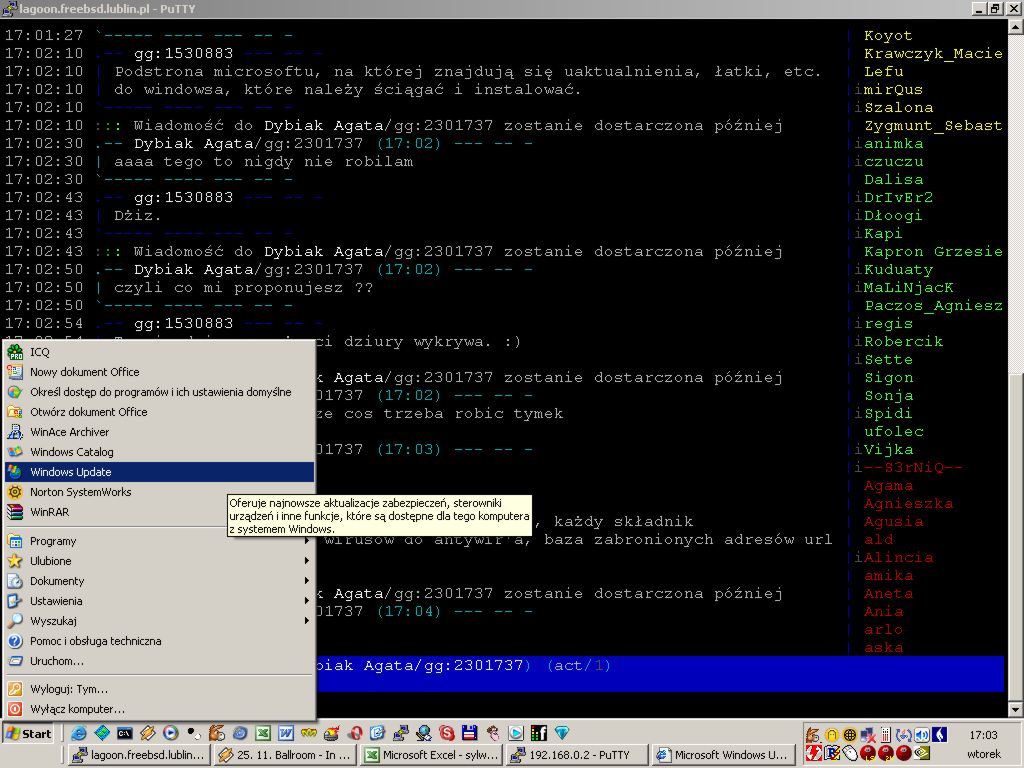1024x768 pixels.
Task: Switch to Microsoft Windows Update taskbar button
Action: click(723, 754)
